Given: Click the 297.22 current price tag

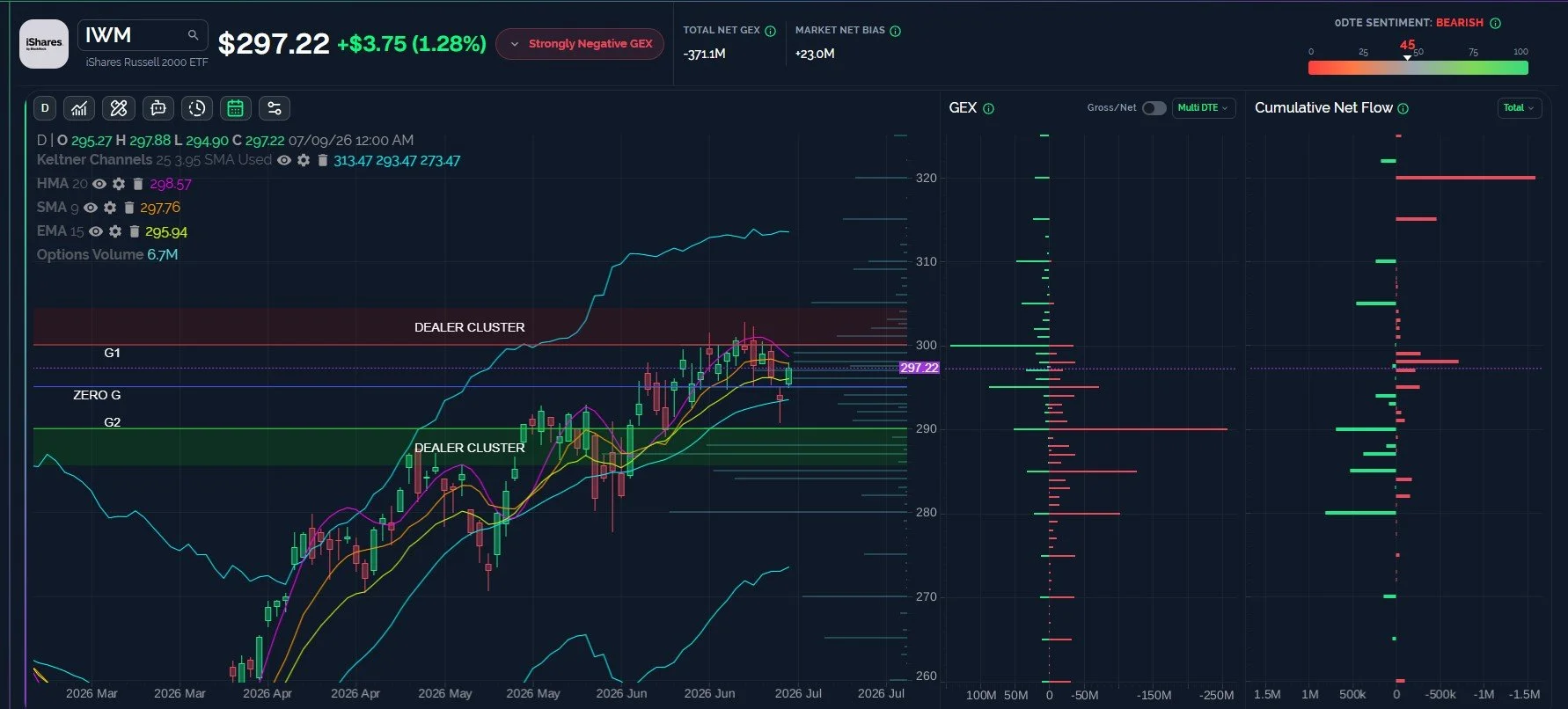Looking at the screenshot, I should click(x=920, y=368).
